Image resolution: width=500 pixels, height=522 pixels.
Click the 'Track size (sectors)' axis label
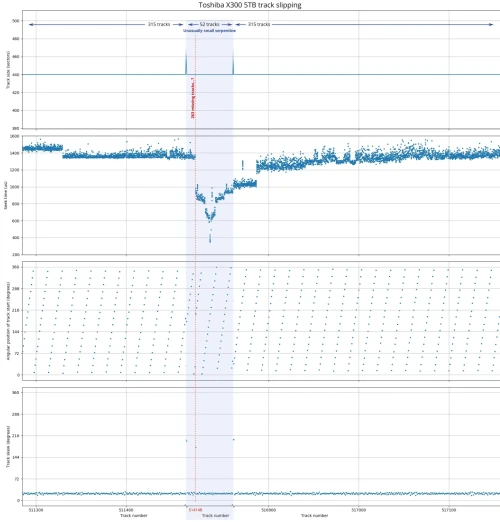coord(8,70)
